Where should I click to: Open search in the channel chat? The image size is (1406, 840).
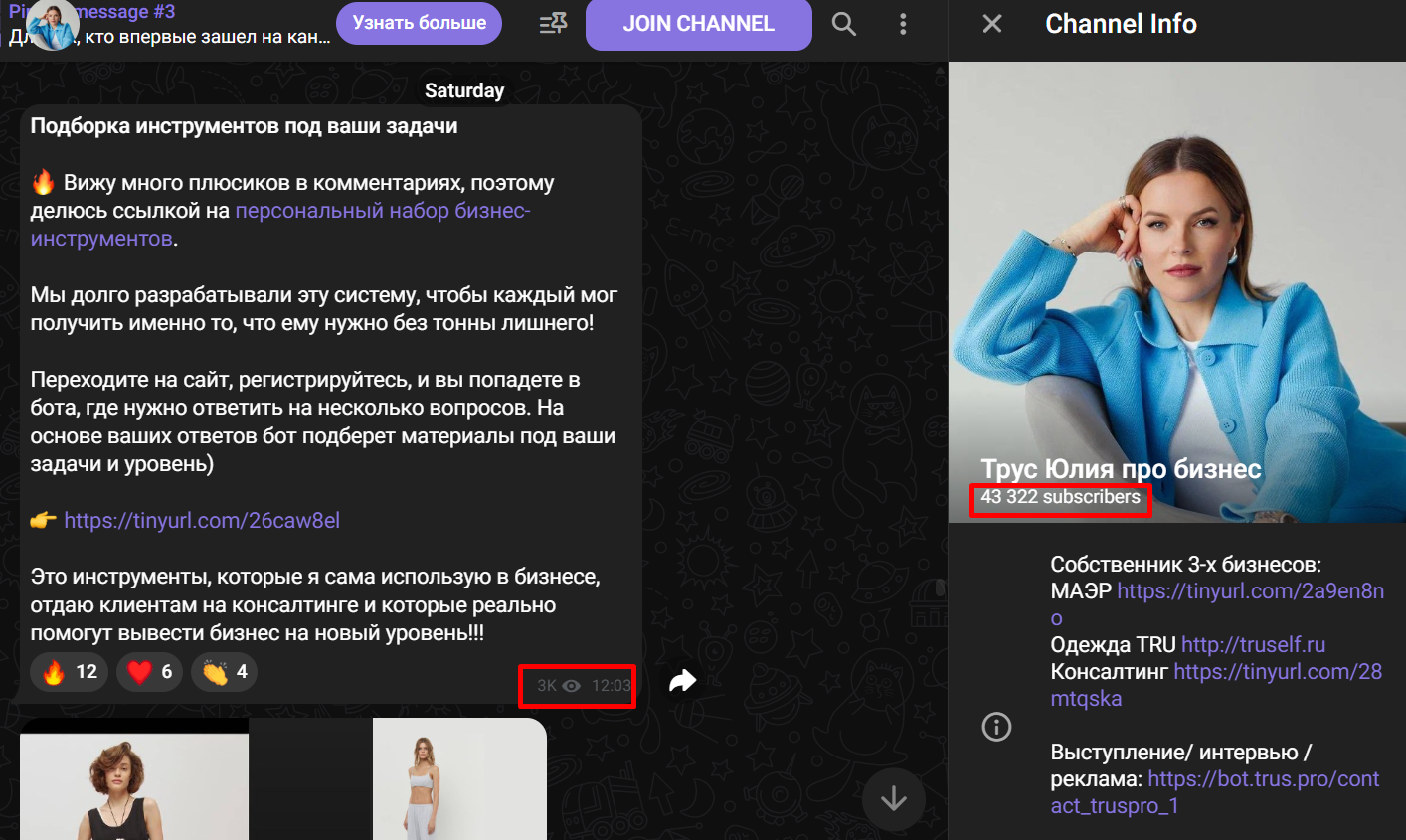[x=843, y=24]
